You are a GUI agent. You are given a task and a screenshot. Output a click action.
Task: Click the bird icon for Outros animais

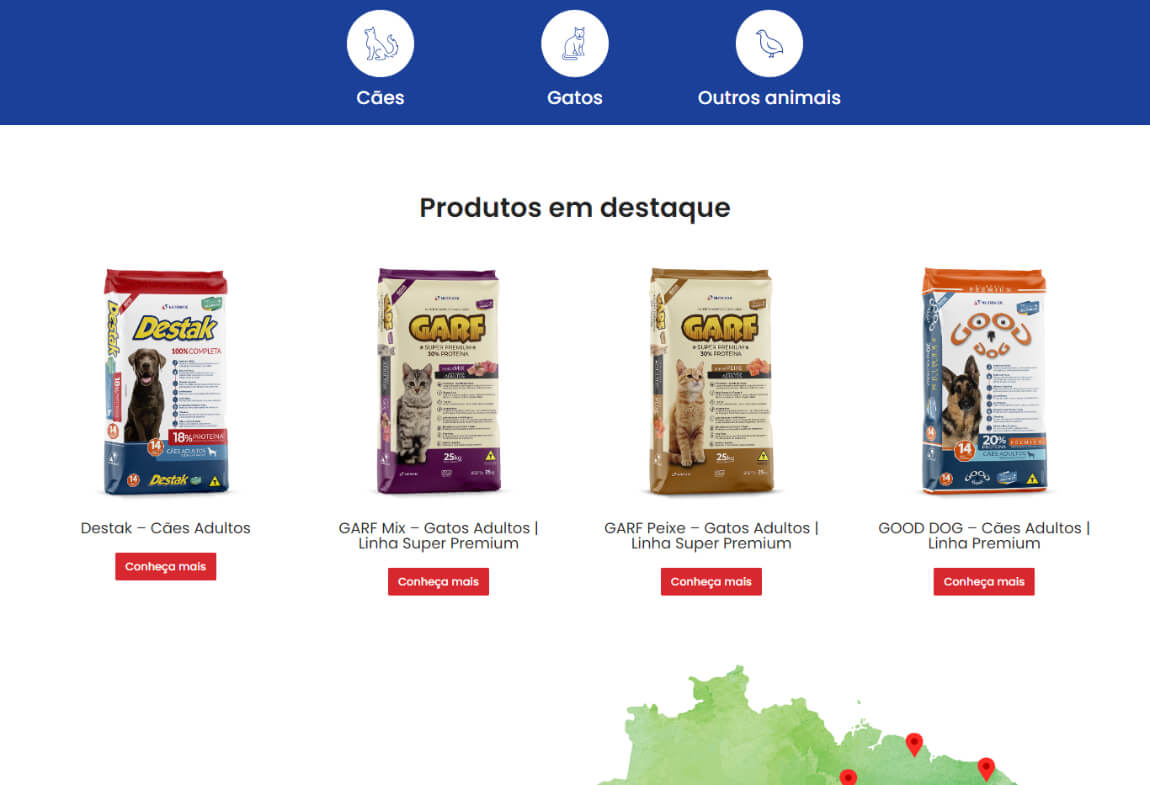[x=769, y=43]
